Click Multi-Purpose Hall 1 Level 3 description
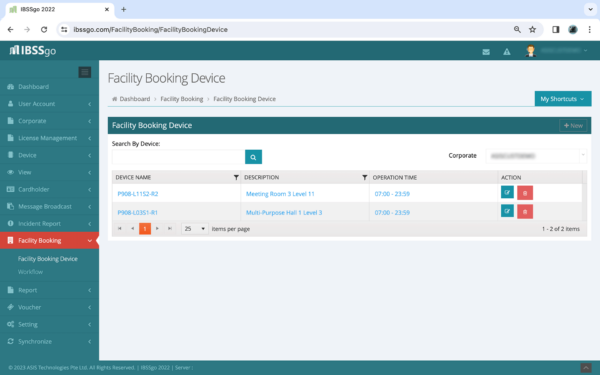The image size is (600, 375). pyautogui.click(x=284, y=212)
